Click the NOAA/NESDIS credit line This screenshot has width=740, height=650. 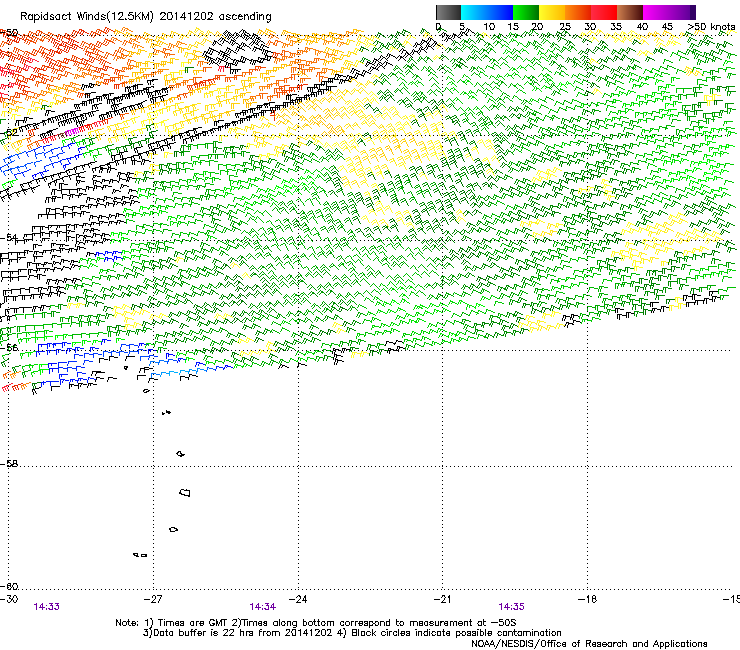(589, 644)
